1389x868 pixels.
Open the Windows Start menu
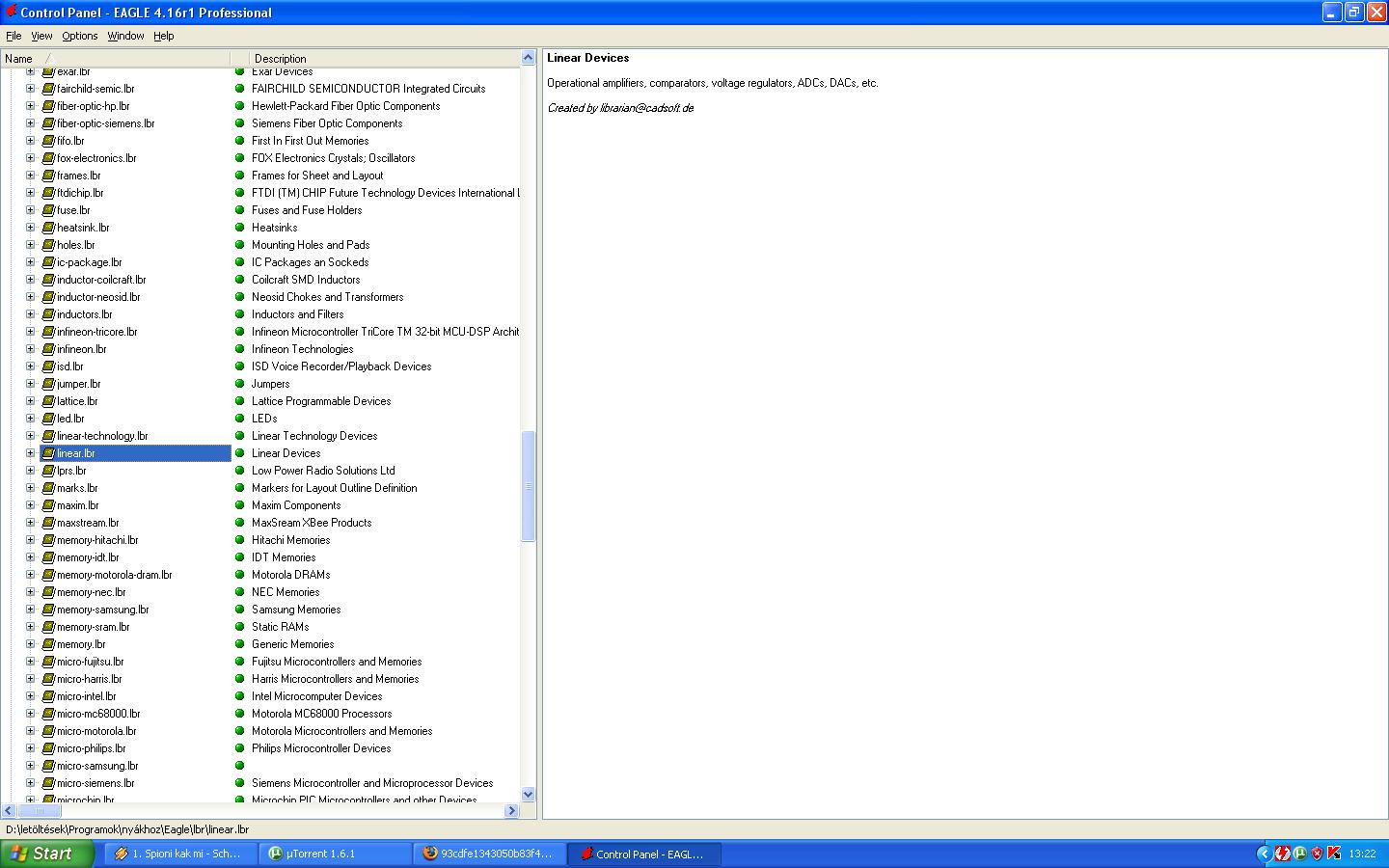(47, 854)
